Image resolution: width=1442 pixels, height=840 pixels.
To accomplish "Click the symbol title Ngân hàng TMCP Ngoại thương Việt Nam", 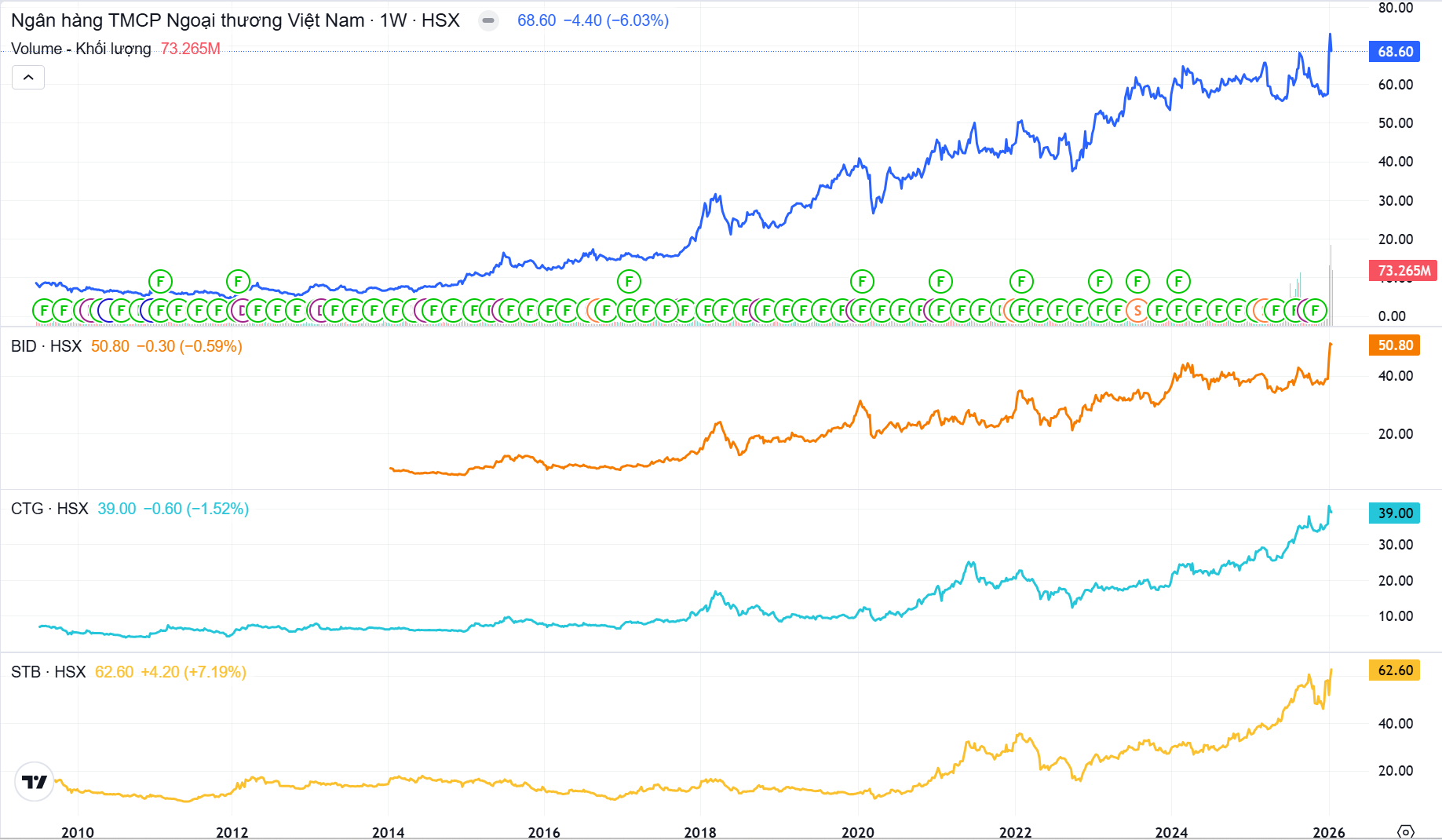I will (x=188, y=20).
